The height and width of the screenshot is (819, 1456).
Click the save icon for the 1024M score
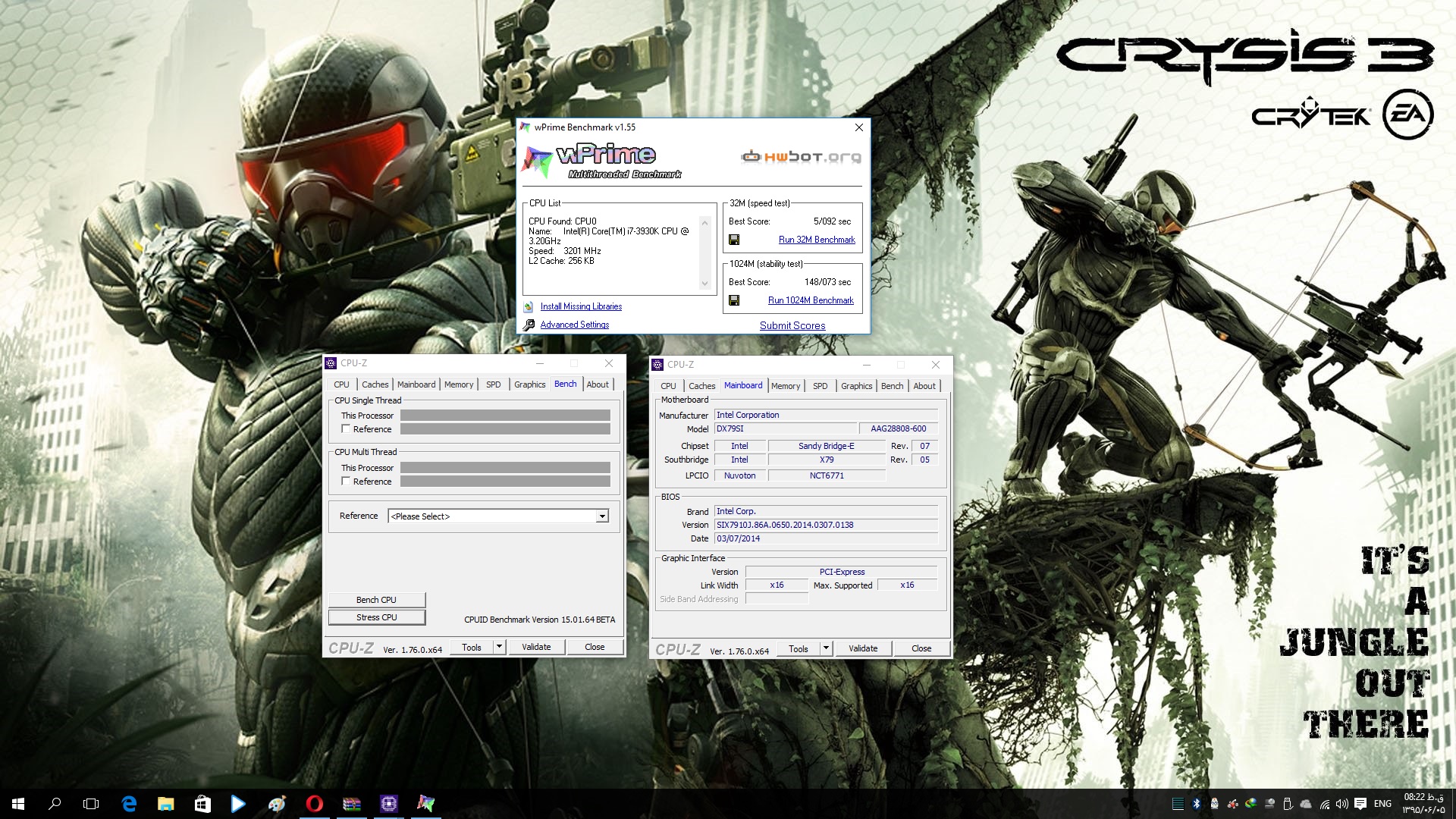734,300
